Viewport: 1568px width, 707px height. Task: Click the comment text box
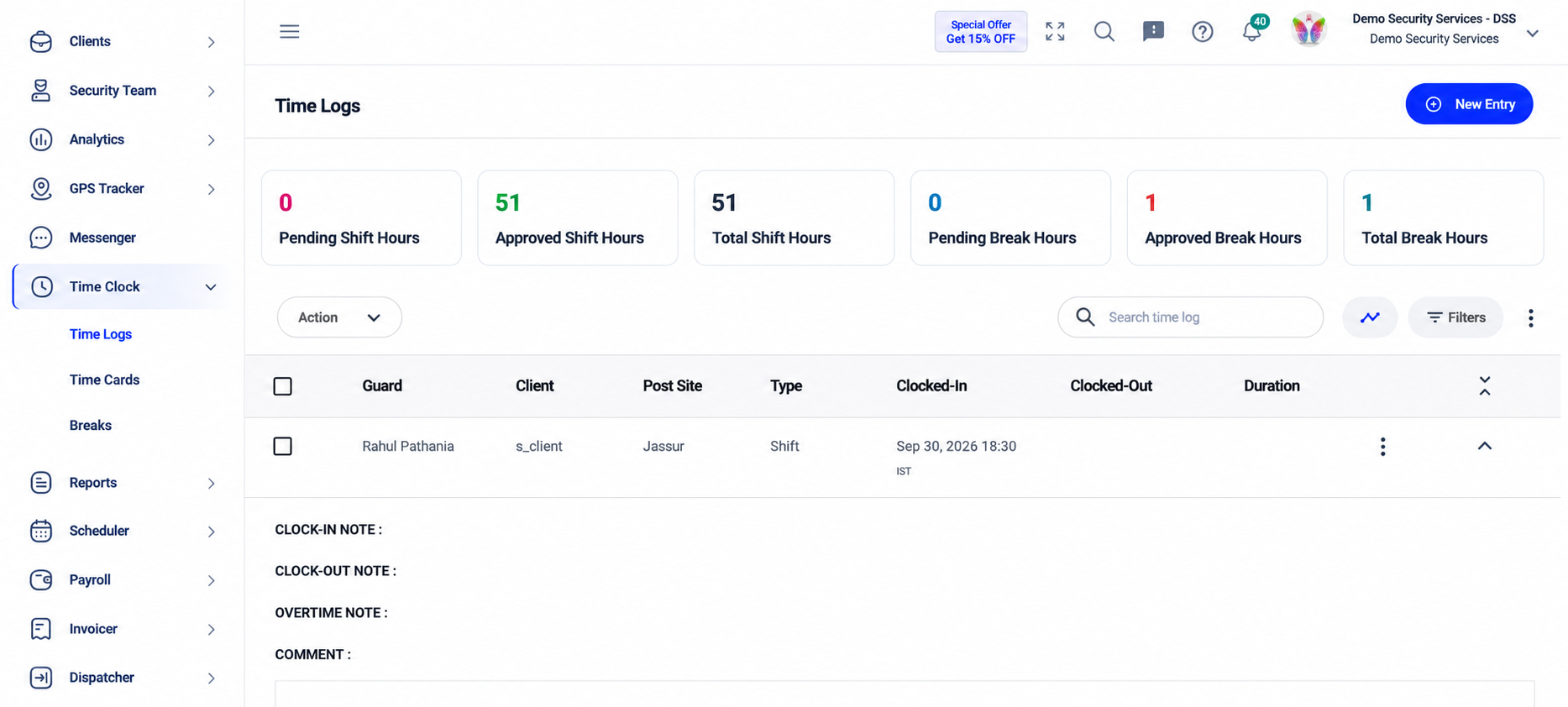point(905,694)
